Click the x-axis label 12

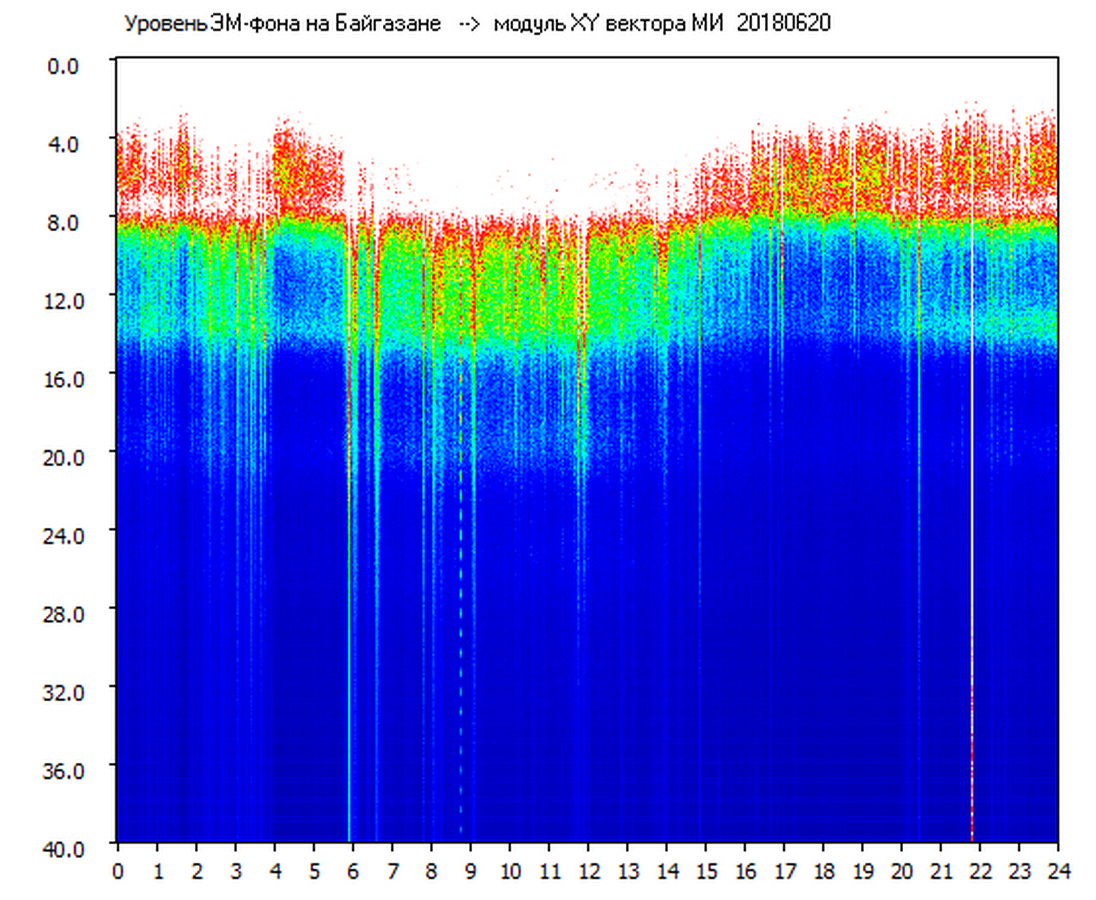(588, 870)
